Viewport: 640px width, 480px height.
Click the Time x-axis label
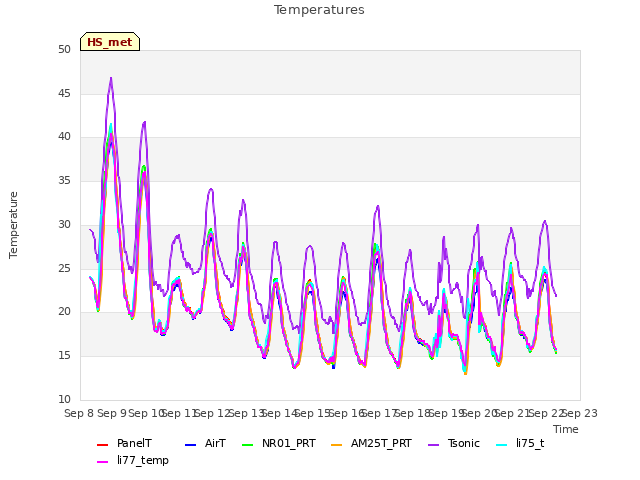566,429
